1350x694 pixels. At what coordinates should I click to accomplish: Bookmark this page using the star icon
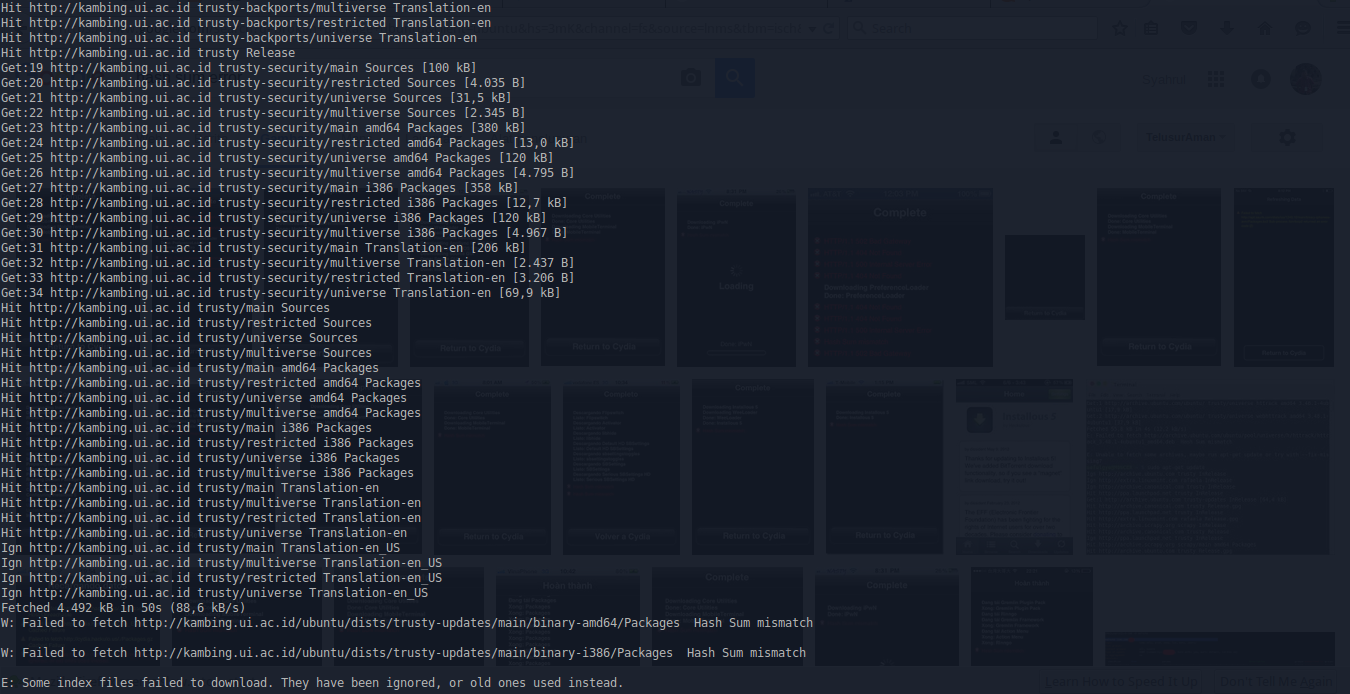(x=1120, y=28)
